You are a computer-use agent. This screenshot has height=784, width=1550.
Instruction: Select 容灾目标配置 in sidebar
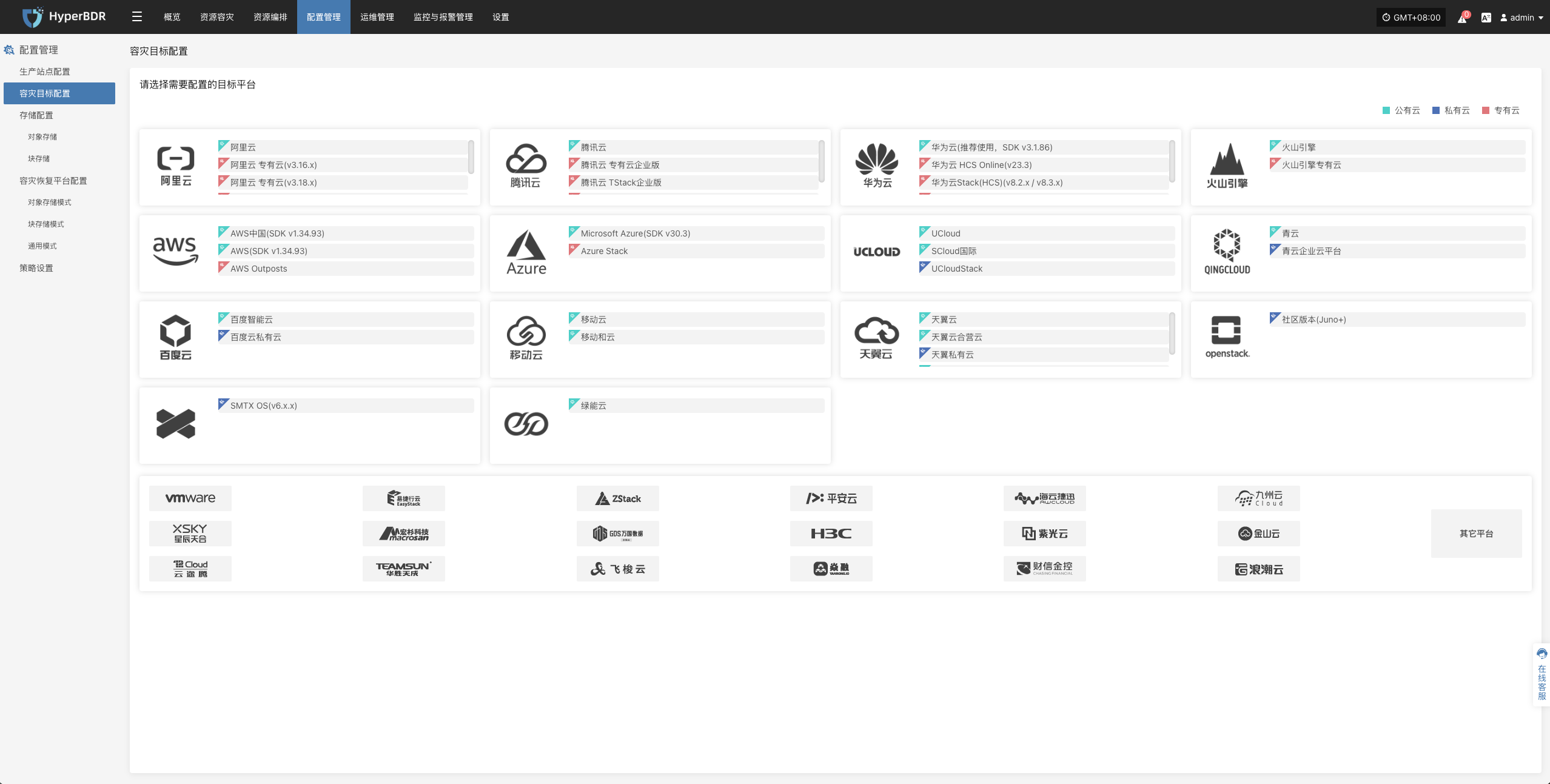click(x=59, y=93)
